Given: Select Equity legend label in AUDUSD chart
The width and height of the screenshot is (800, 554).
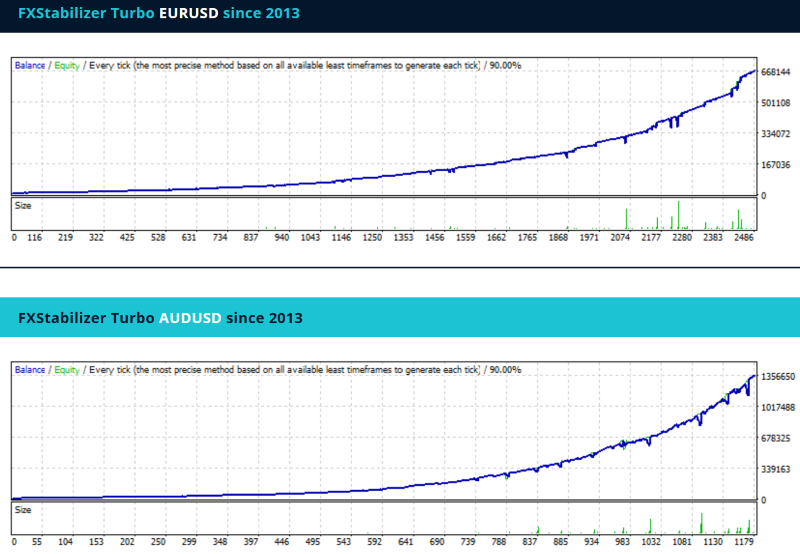Looking at the screenshot, I should pyautogui.click(x=67, y=370).
